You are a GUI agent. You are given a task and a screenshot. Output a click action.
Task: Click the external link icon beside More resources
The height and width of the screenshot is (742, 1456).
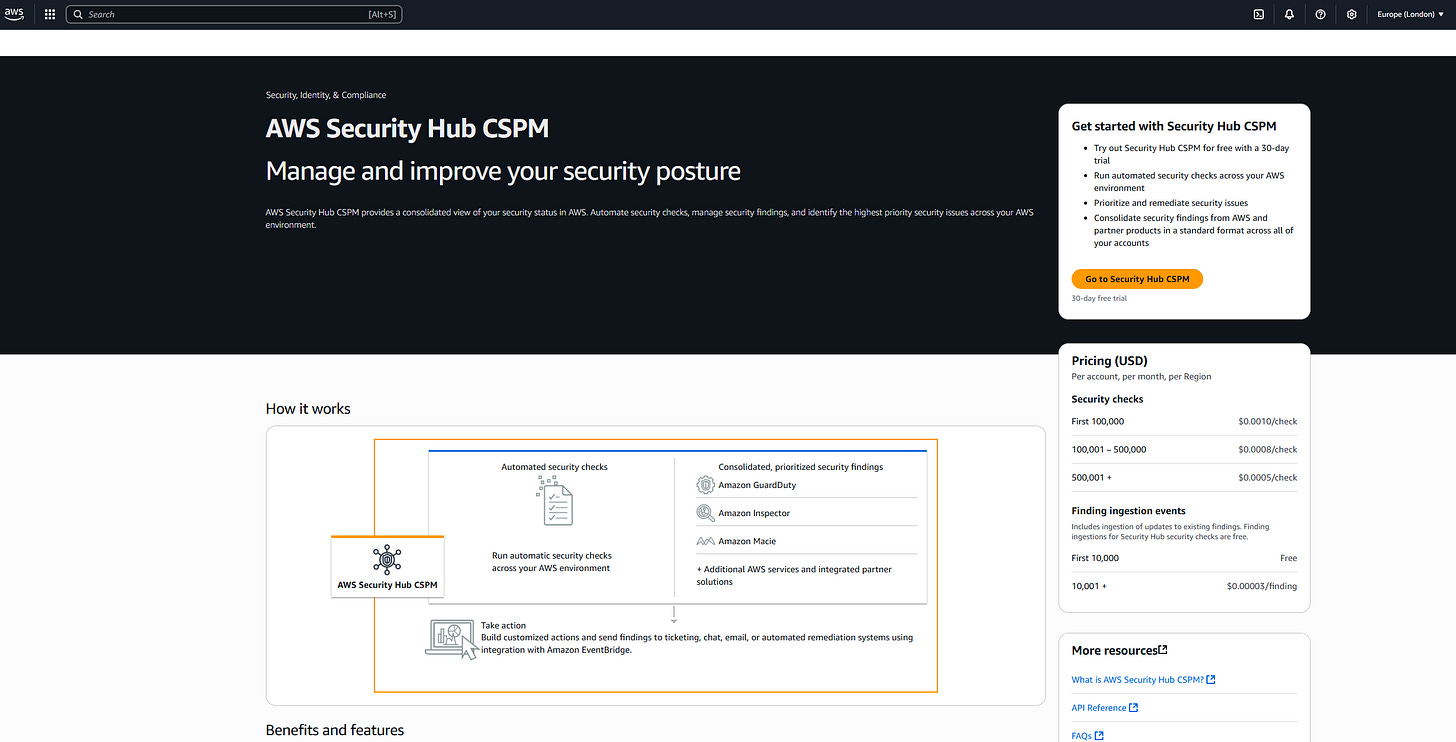pyautogui.click(x=1163, y=650)
